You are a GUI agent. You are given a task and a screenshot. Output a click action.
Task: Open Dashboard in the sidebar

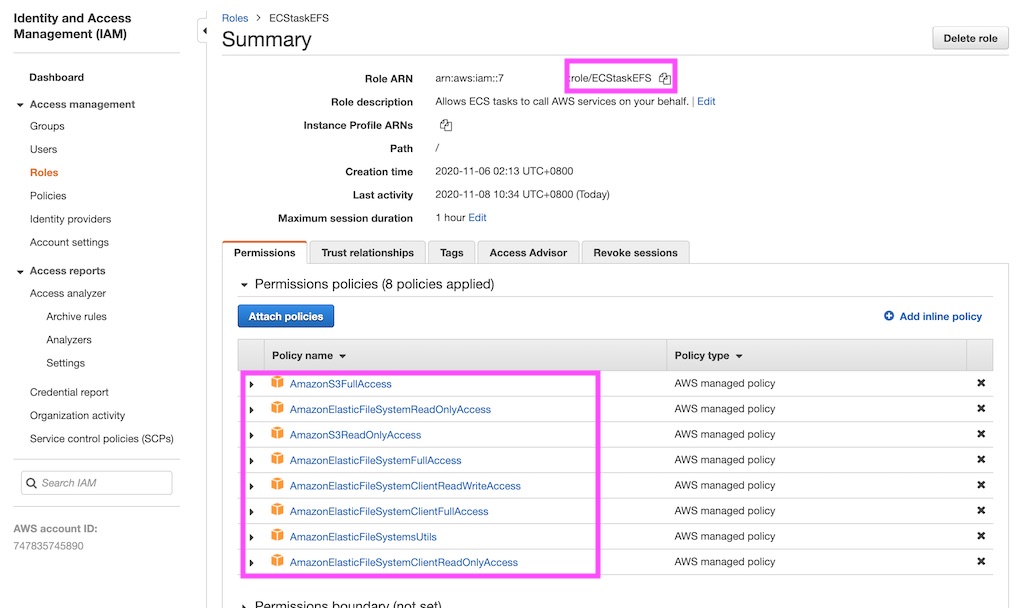[56, 77]
